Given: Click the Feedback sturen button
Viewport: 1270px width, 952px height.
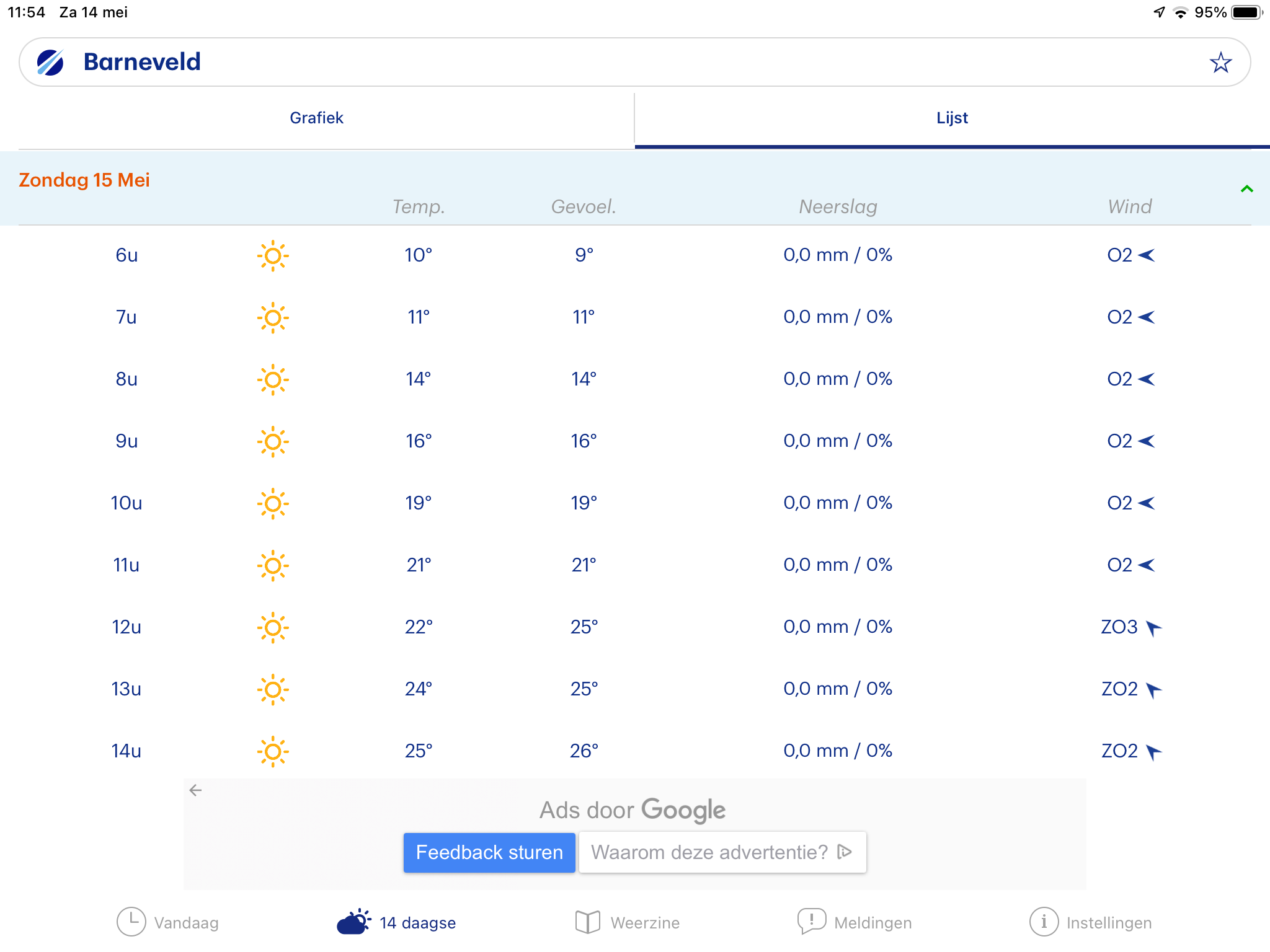Looking at the screenshot, I should (489, 852).
